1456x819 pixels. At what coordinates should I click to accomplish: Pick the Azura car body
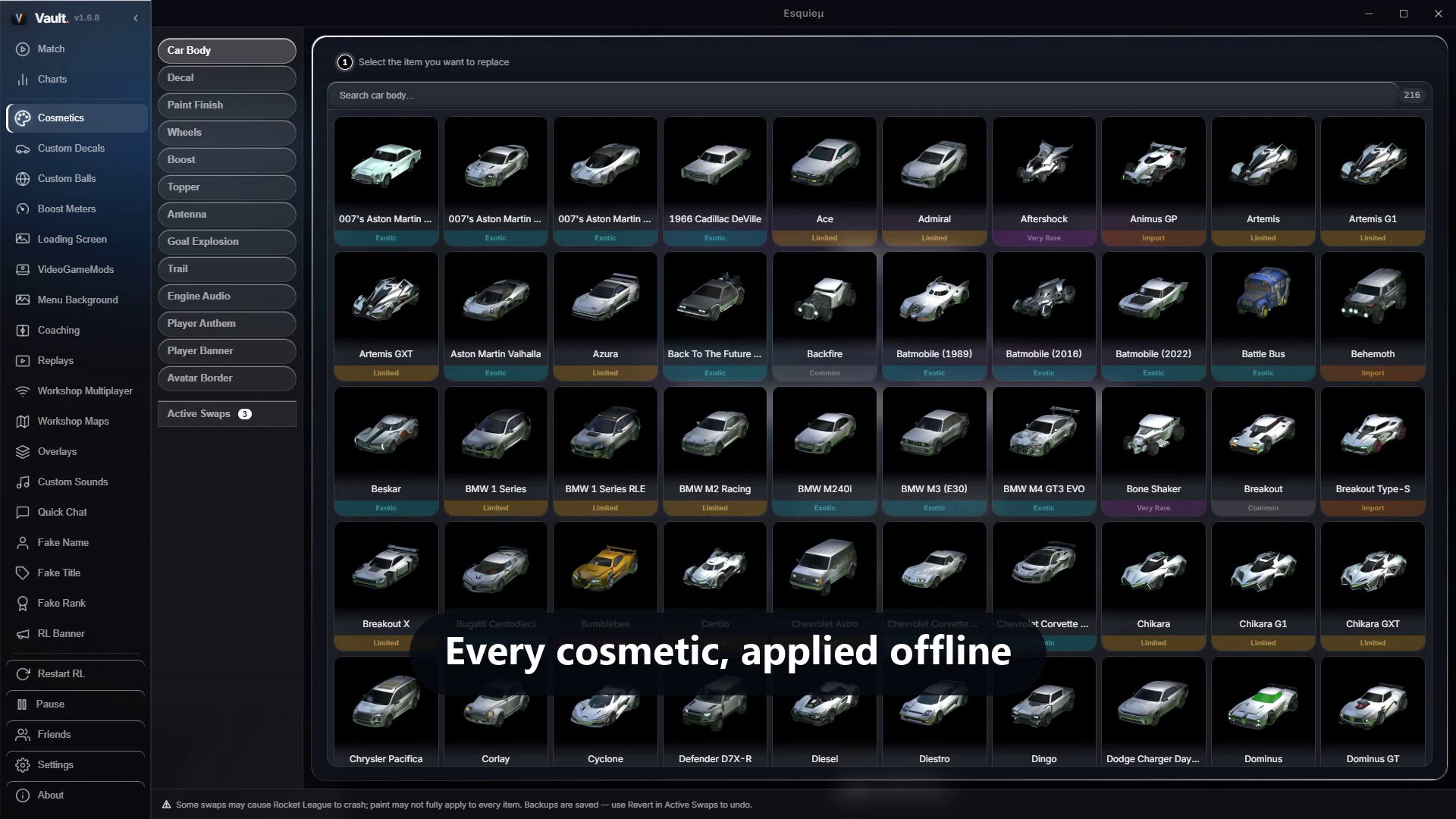[605, 316]
